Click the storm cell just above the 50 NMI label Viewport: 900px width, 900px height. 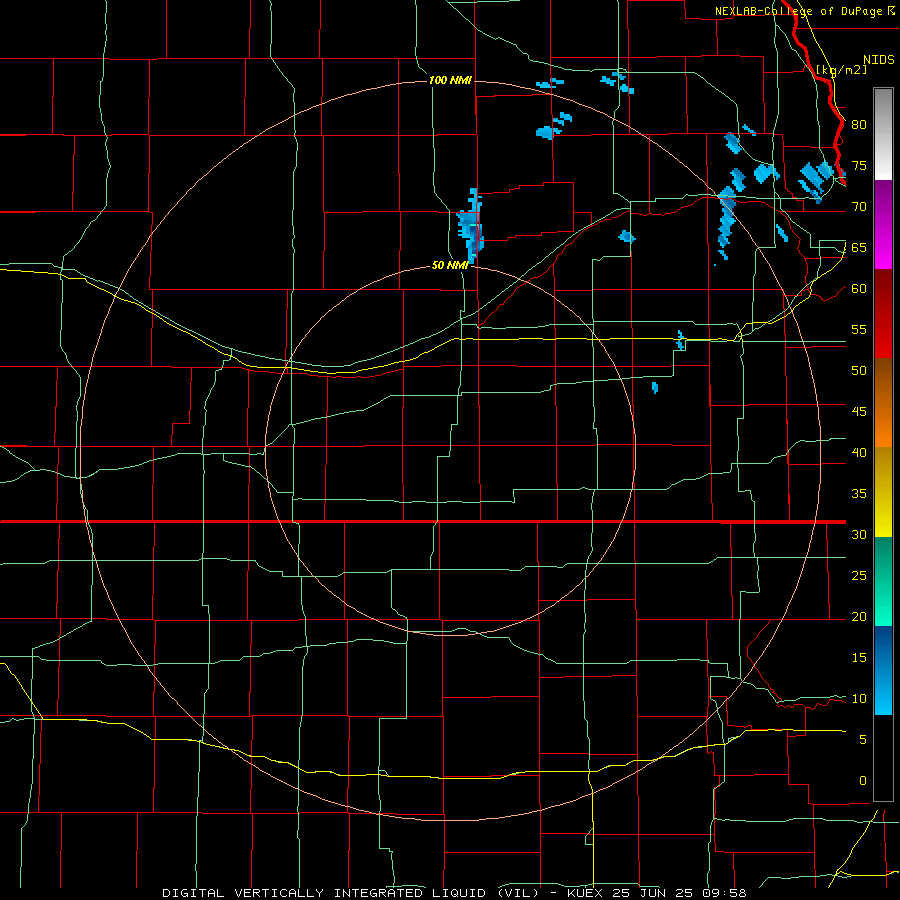pyautogui.click(x=471, y=225)
